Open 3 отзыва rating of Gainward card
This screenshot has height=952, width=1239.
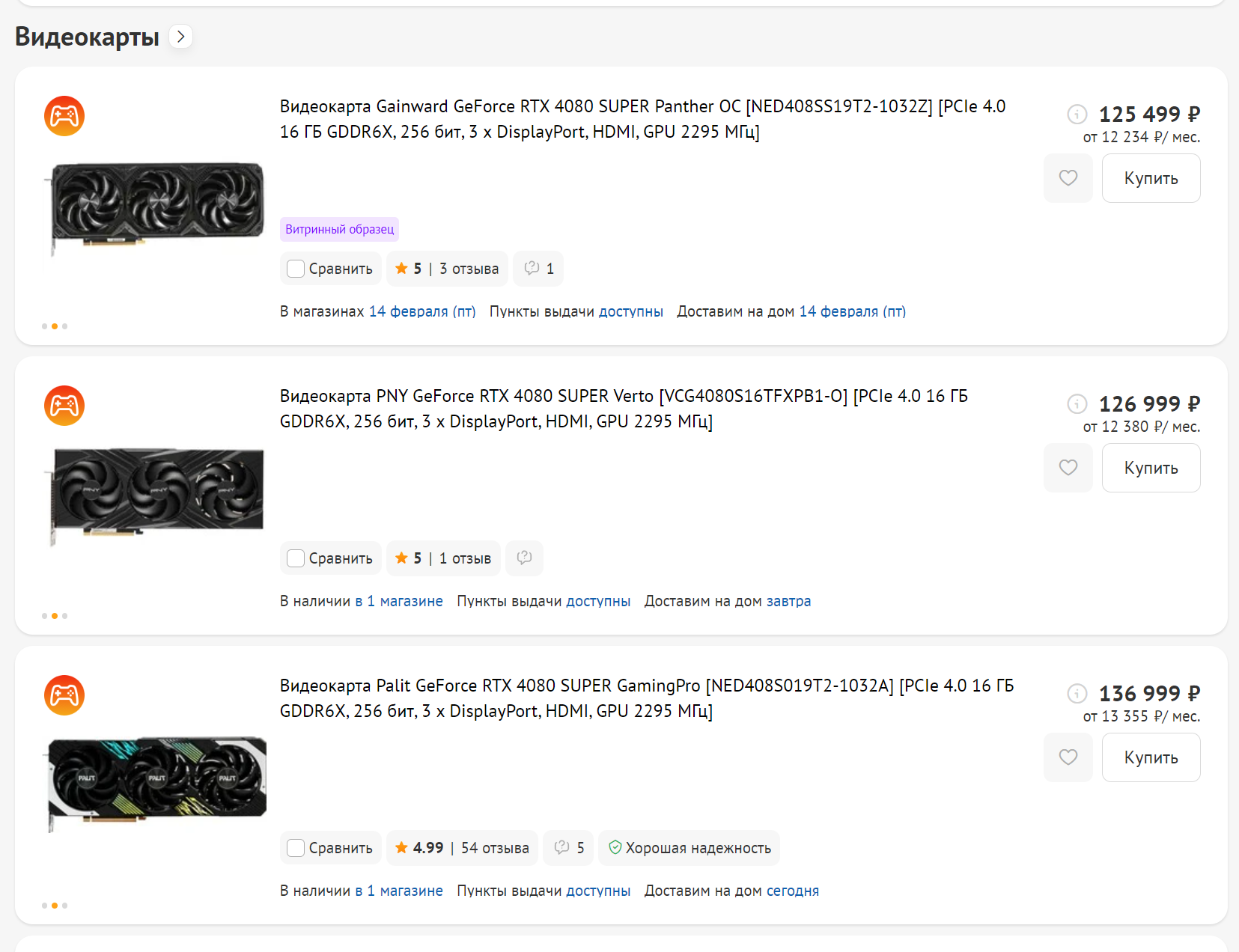tap(447, 269)
